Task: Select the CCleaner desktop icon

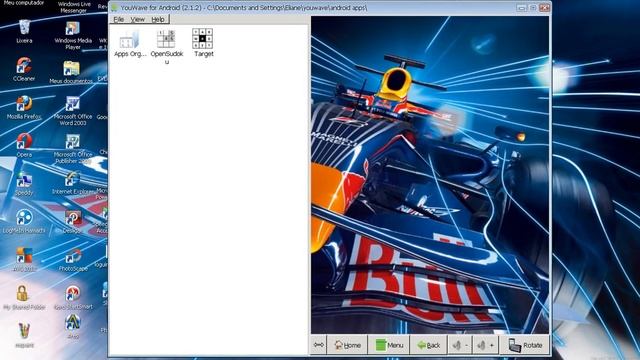Action: click(24, 69)
